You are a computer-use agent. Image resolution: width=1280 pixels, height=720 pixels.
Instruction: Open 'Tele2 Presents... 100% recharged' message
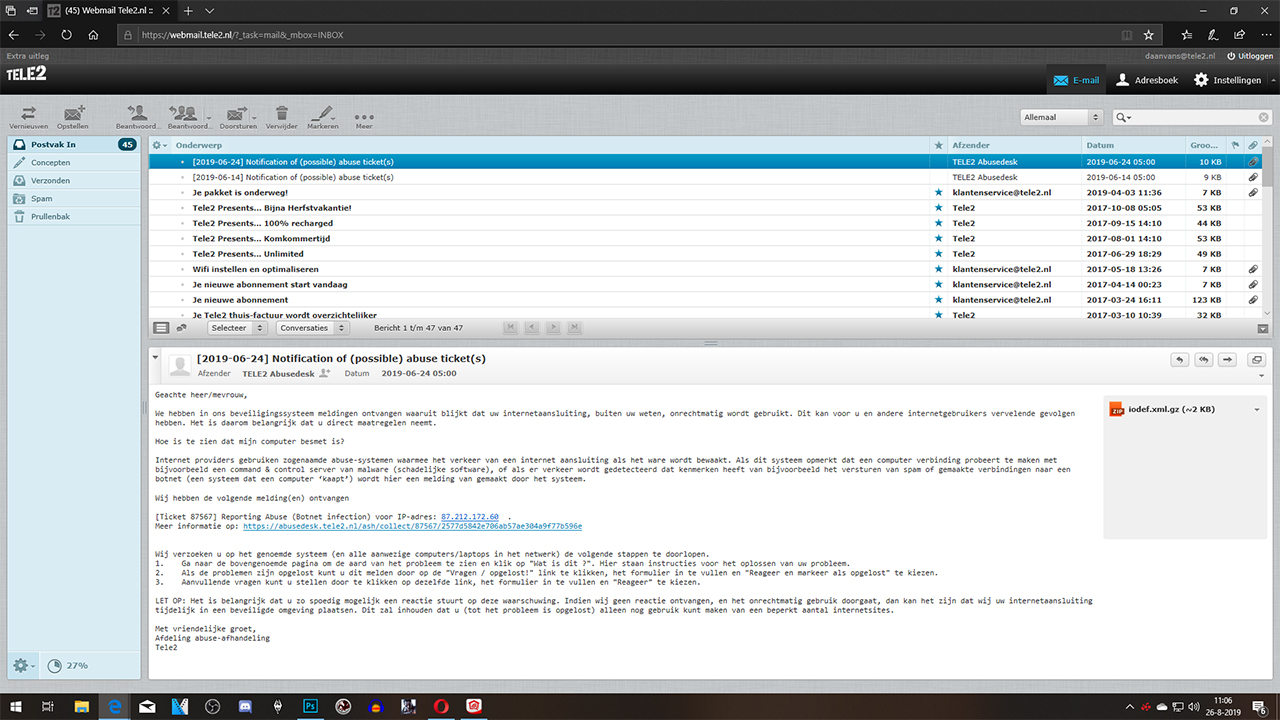(705, 223)
